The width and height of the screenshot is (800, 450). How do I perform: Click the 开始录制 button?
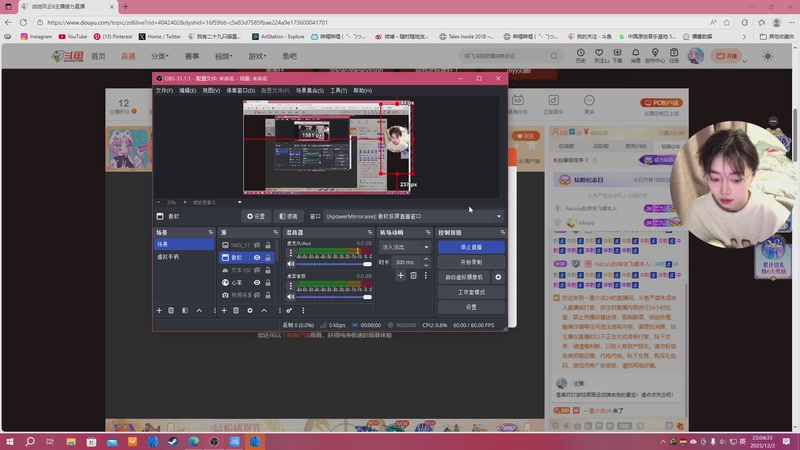(471, 262)
